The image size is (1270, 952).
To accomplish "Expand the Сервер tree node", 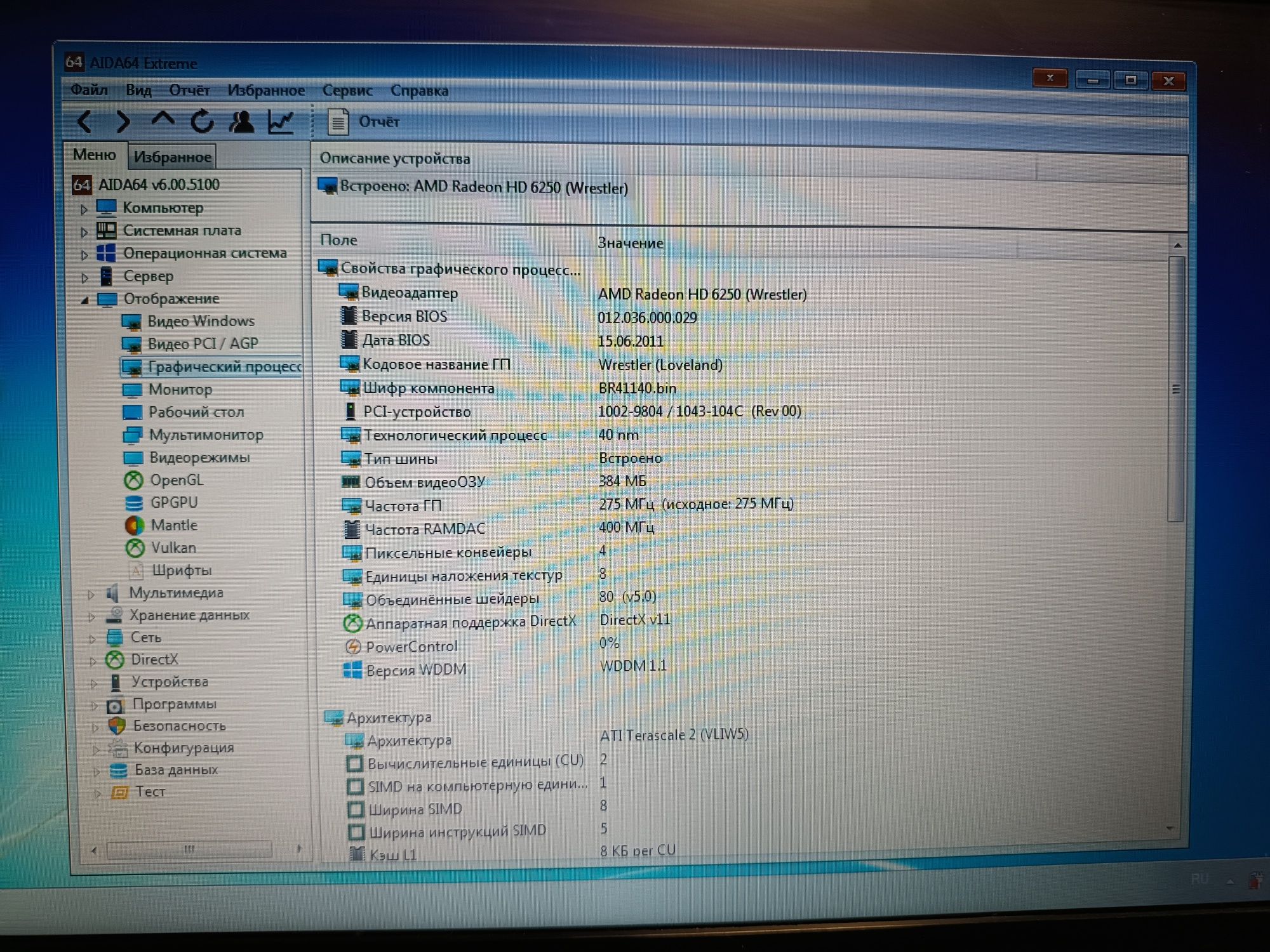I will pos(84,277).
